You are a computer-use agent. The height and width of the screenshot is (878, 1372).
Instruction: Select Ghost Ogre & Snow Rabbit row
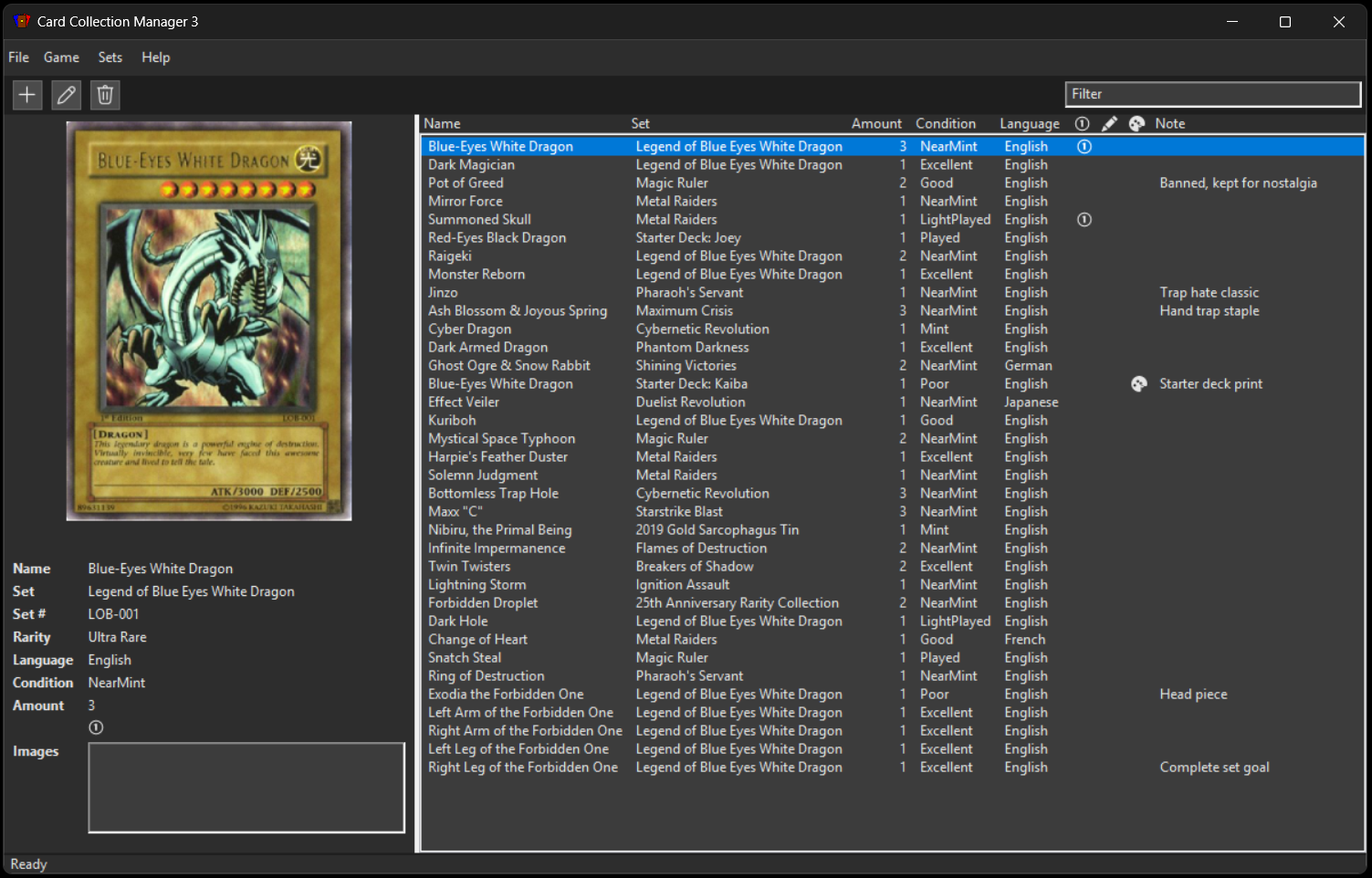click(893, 365)
